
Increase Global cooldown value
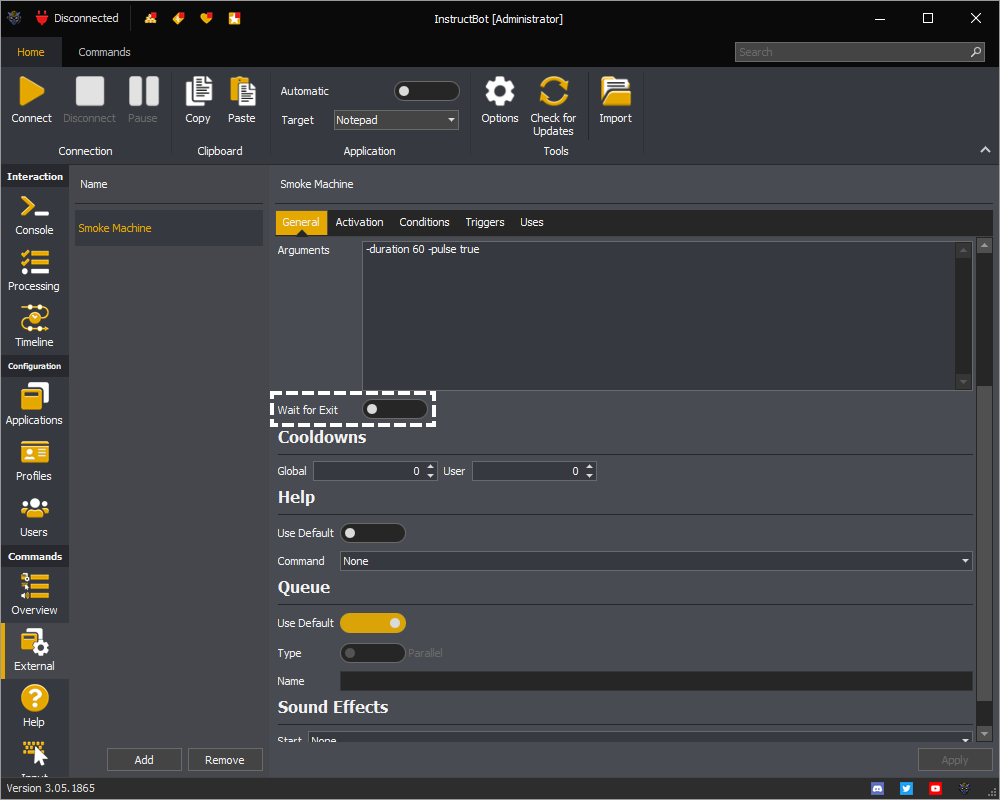pyautogui.click(x=431, y=466)
